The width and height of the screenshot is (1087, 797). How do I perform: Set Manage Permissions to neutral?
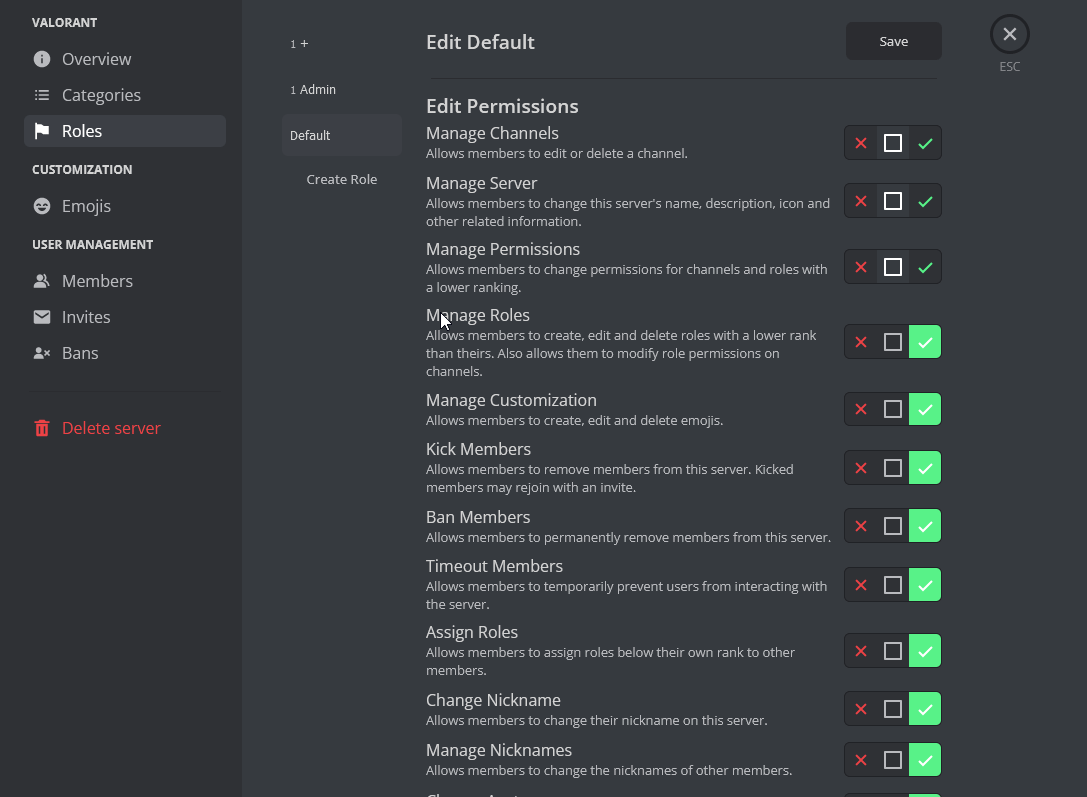point(892,266)
